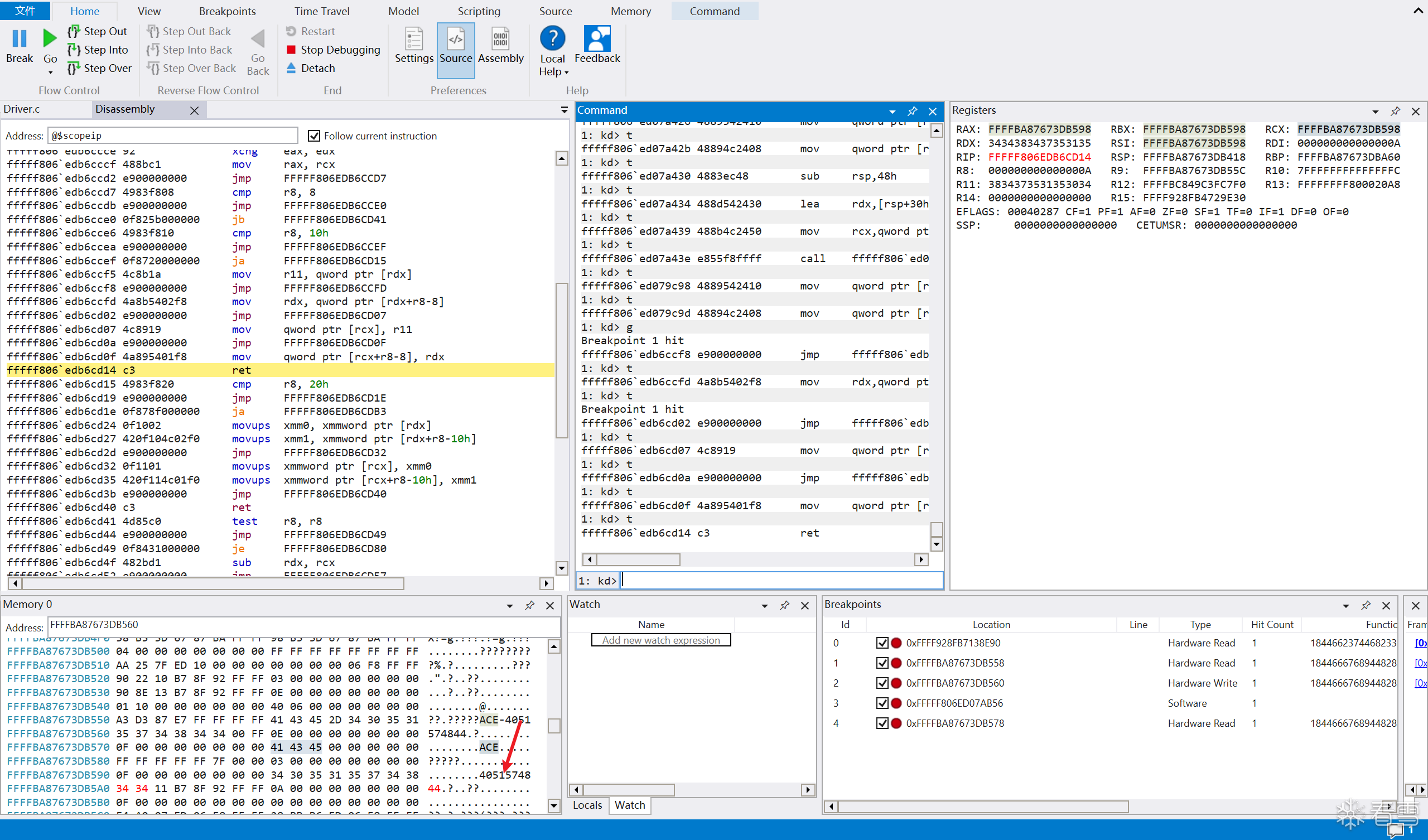Click the green Go play icon
Viewport: 1428px width, 840px height.
(50, 38)
